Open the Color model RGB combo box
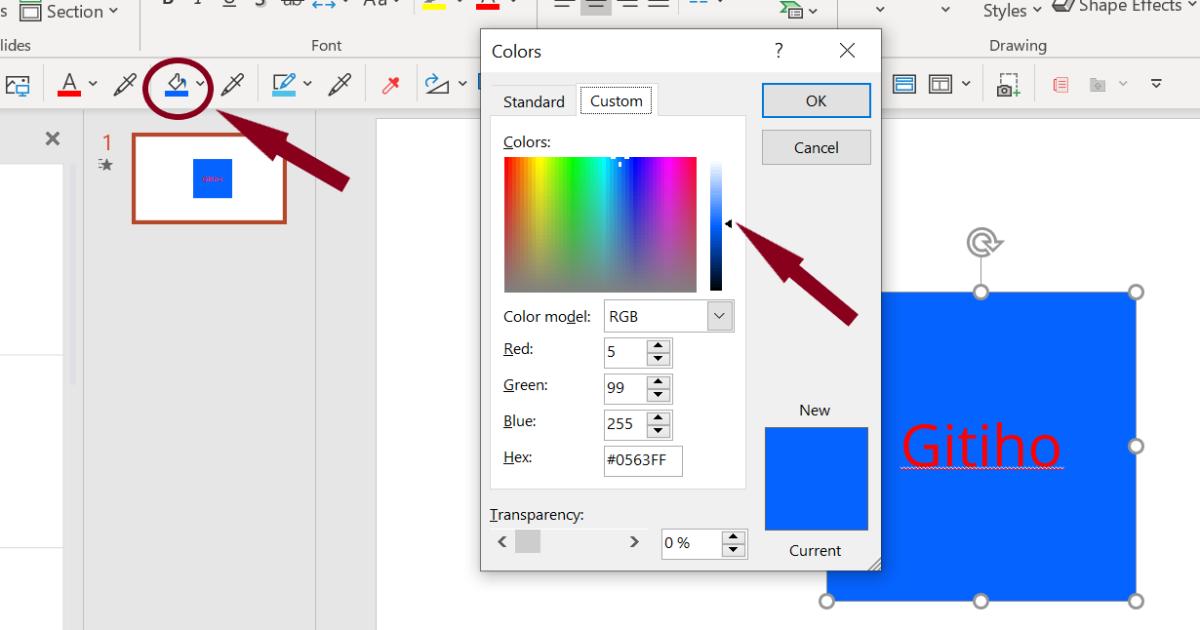 pos(669,316)
